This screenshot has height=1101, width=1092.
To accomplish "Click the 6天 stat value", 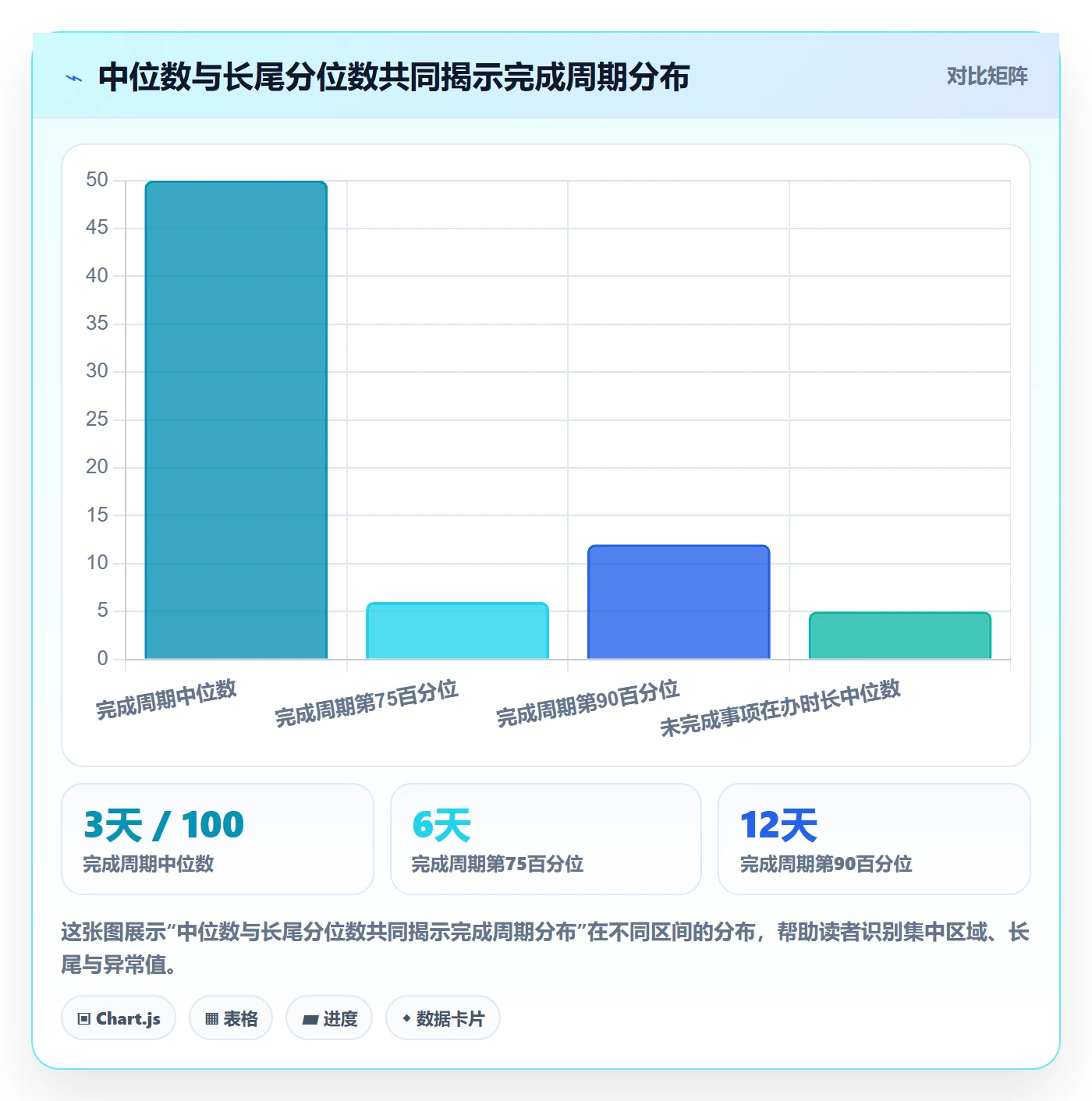I will pos(441,825).
